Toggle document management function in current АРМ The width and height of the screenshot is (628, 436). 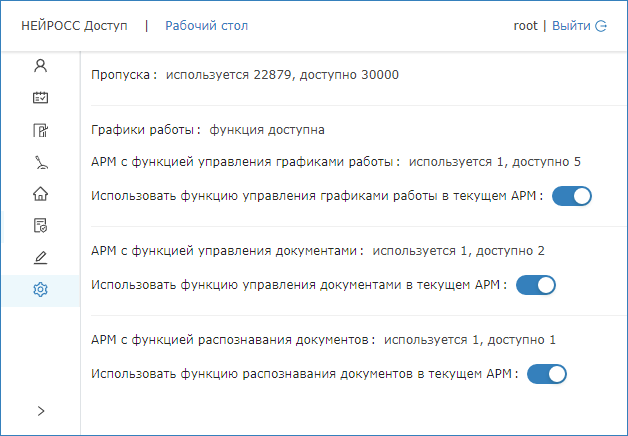[535, 285]
